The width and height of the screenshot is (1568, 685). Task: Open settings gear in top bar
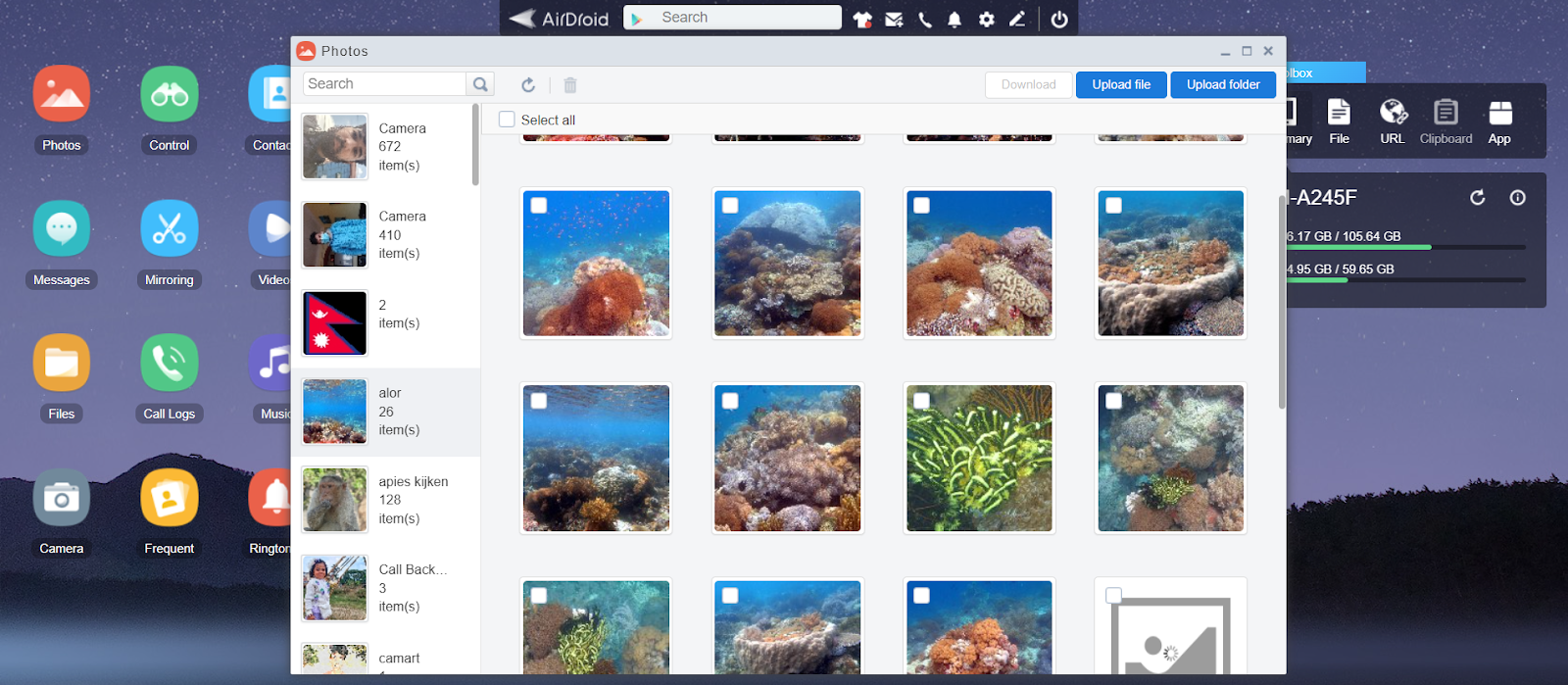pos(987,19)
